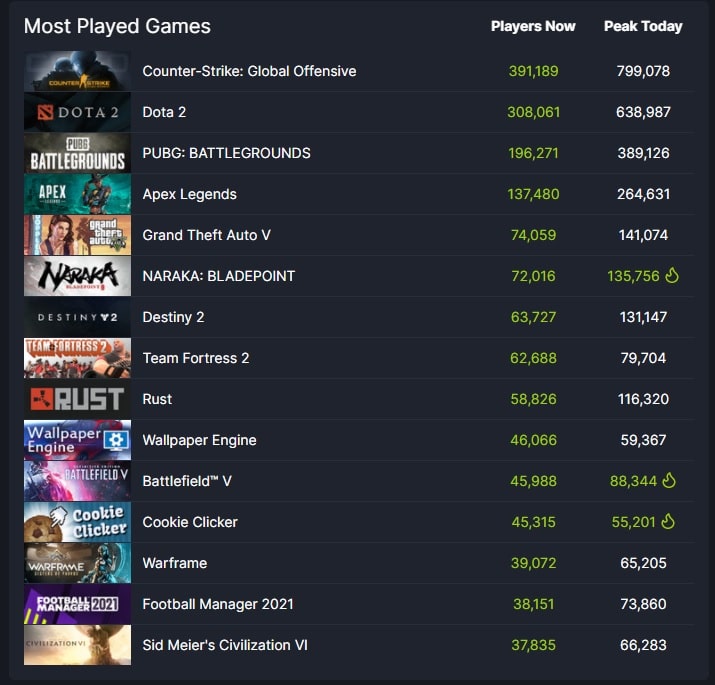Viewport: 715px width, 685px height.
Task: Click the Apex Legends banner image
Action: tap(77, 194)
